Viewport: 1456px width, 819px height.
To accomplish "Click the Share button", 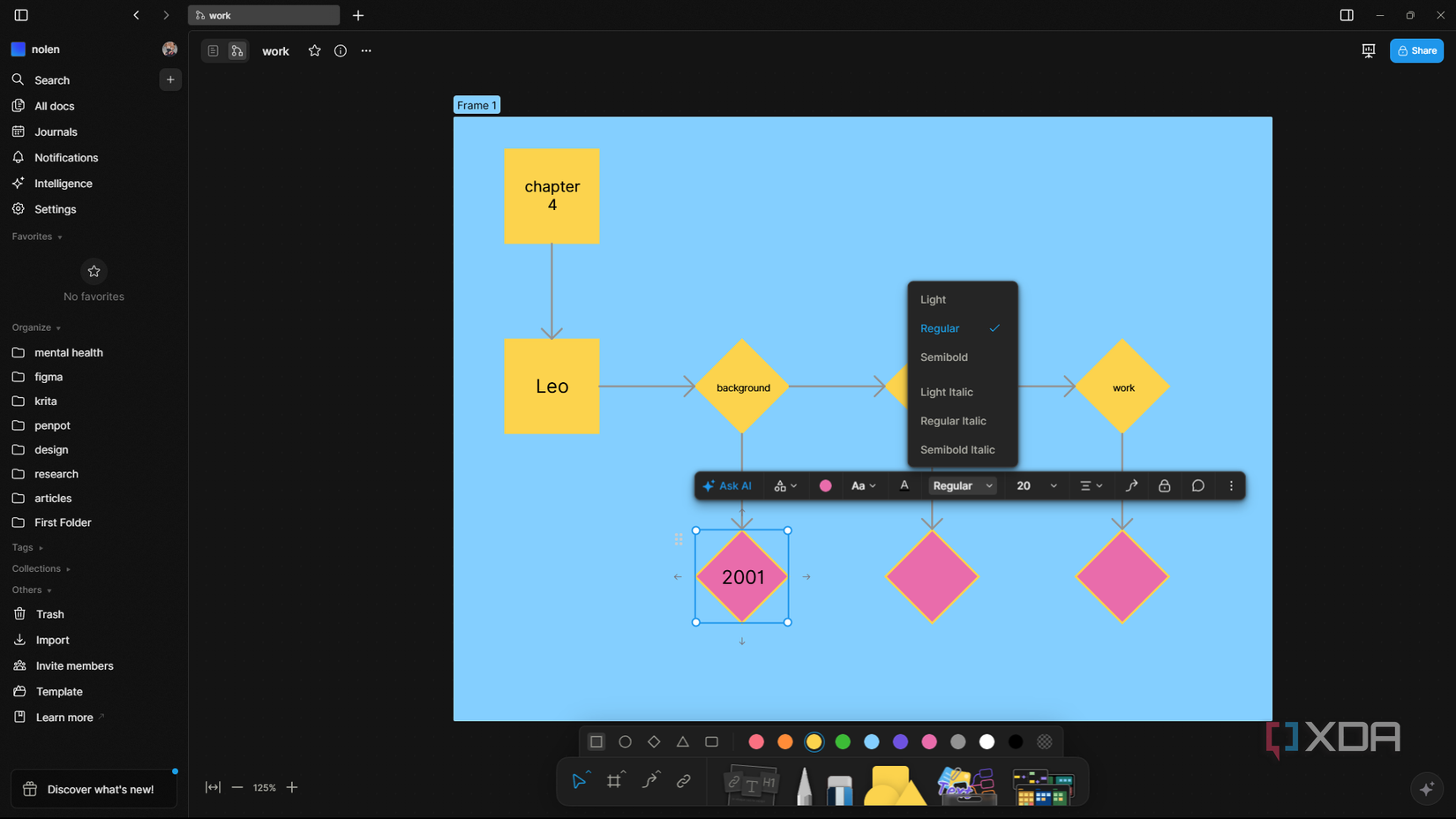I will coord(1416,50).
